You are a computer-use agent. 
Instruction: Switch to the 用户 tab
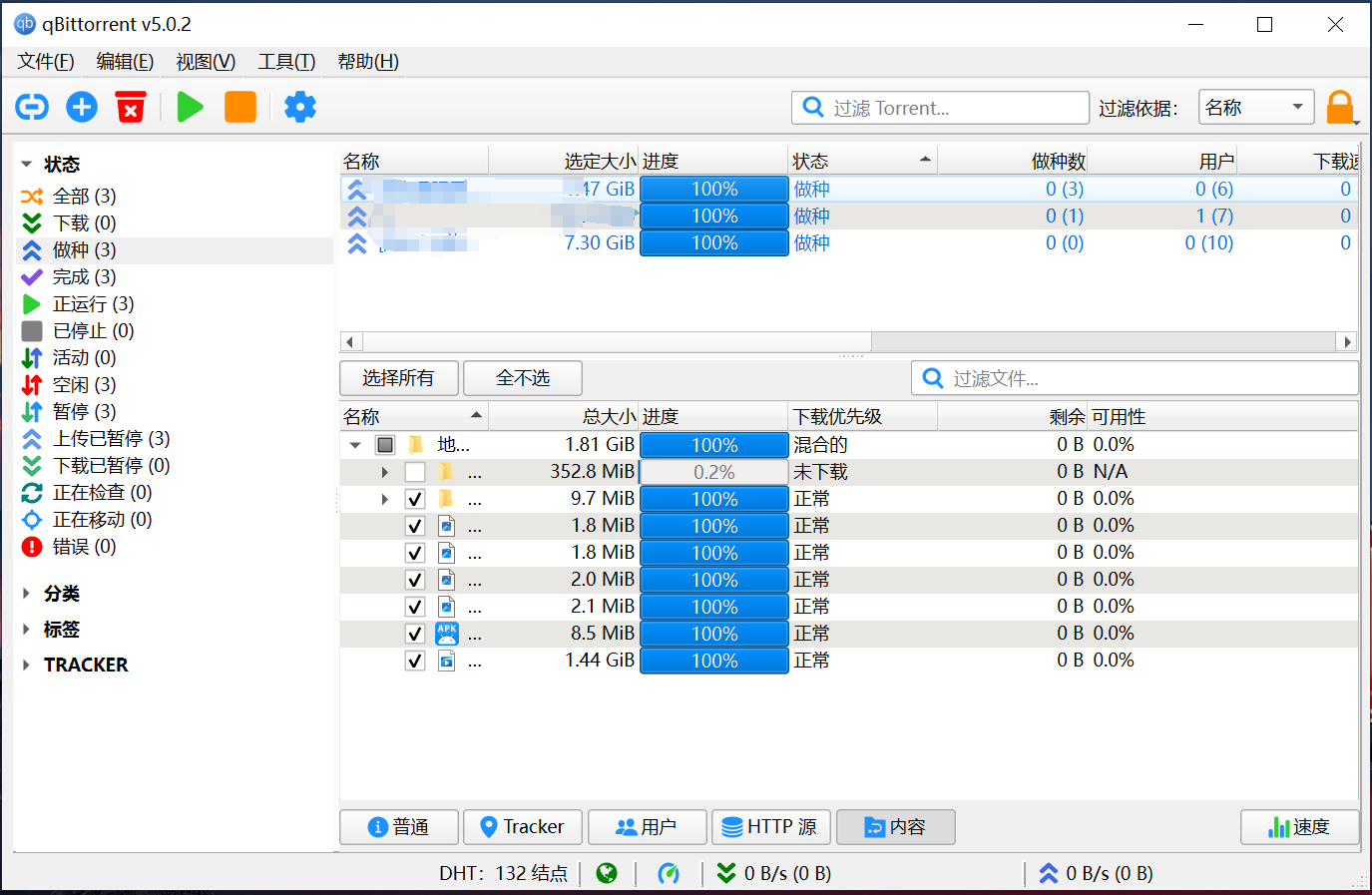pyautogui.click(x=648, y=827)
